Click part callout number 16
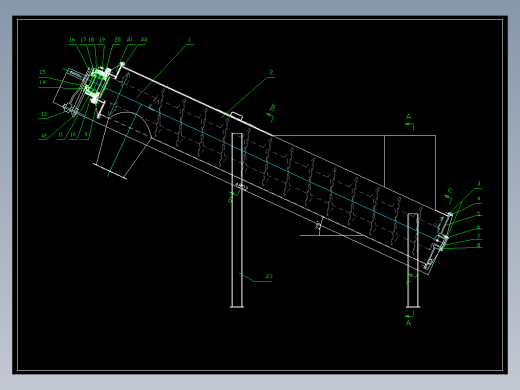The width and height of the screenshot is (520, 390). (x=72, y=40)
